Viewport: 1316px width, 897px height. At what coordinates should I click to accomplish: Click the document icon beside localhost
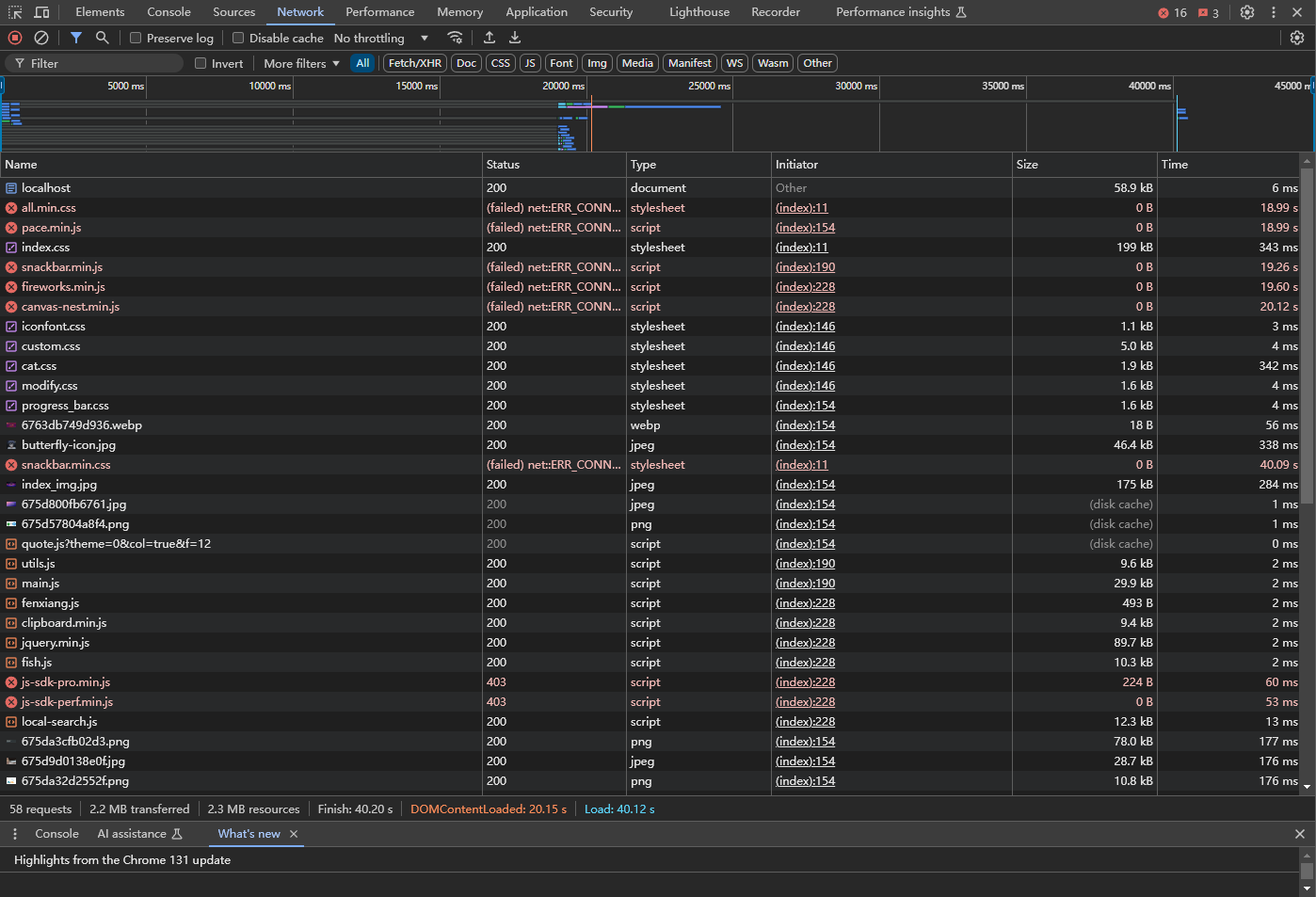tap(11, 188)
